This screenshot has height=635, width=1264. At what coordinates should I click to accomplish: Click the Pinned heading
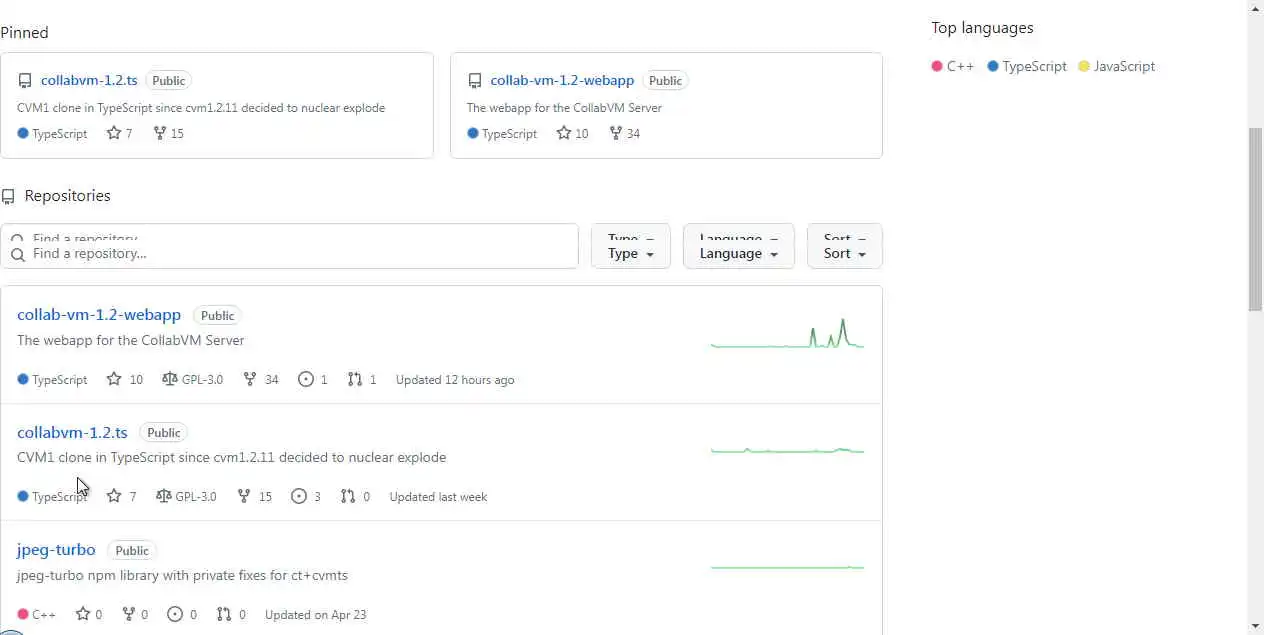click(x=24, y=32)
